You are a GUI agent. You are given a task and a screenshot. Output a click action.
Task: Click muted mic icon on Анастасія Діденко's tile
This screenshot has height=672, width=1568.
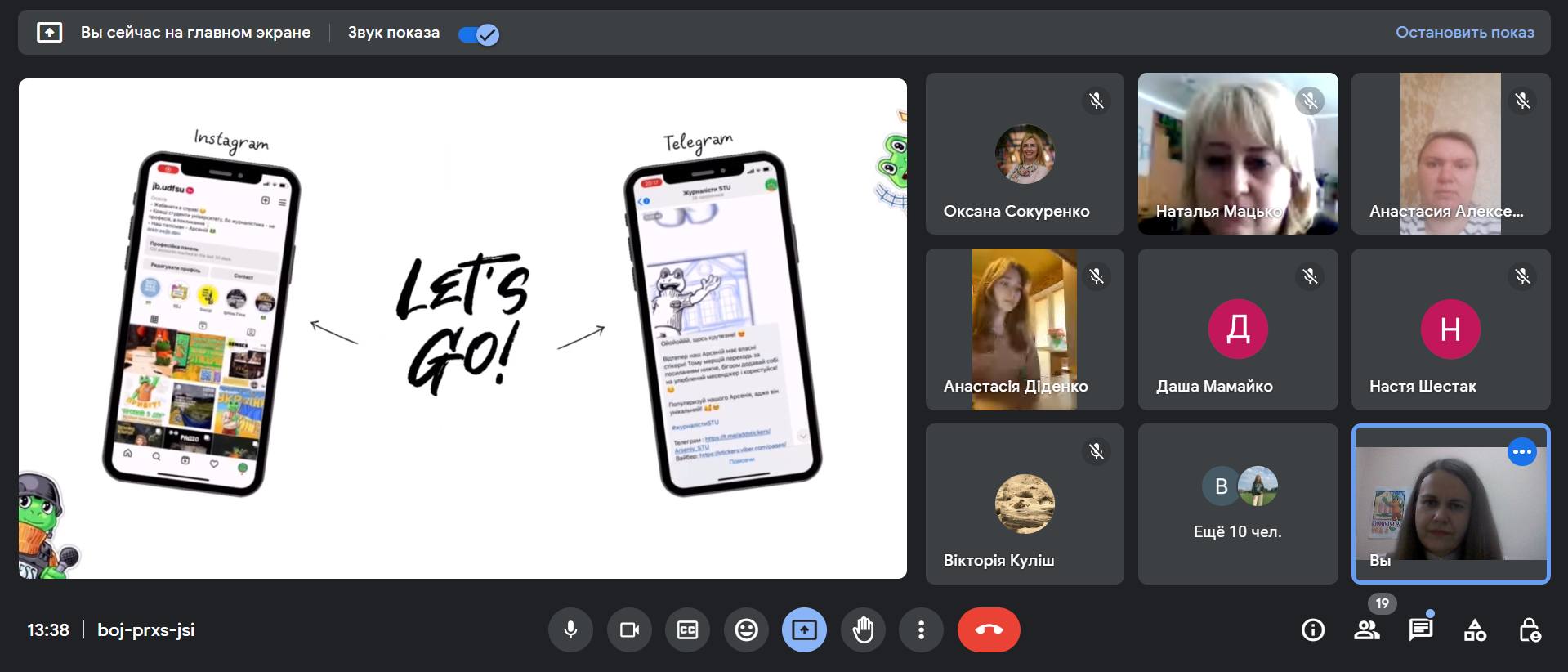click(x=1097, y=276)
